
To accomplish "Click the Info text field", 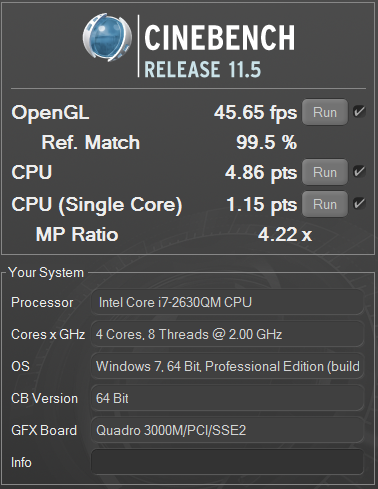I will pyautogui.click(x=227, y=462).
